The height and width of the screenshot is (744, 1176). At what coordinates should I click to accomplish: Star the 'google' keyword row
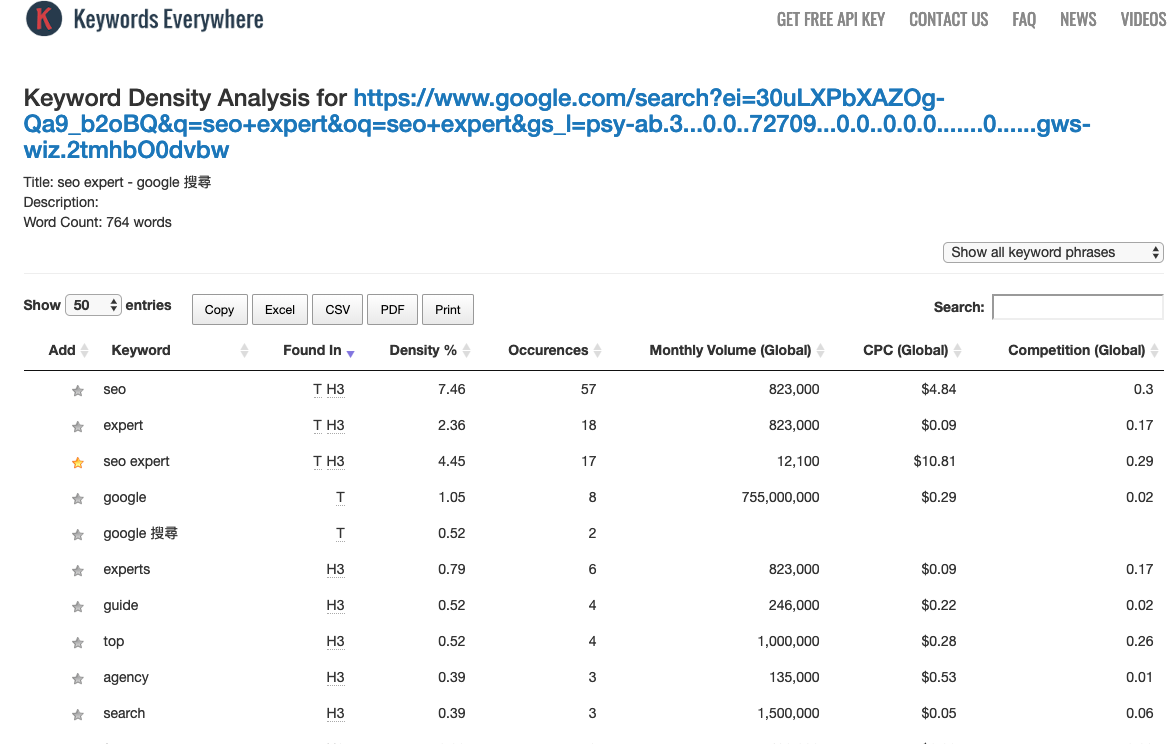click(78, 498)
